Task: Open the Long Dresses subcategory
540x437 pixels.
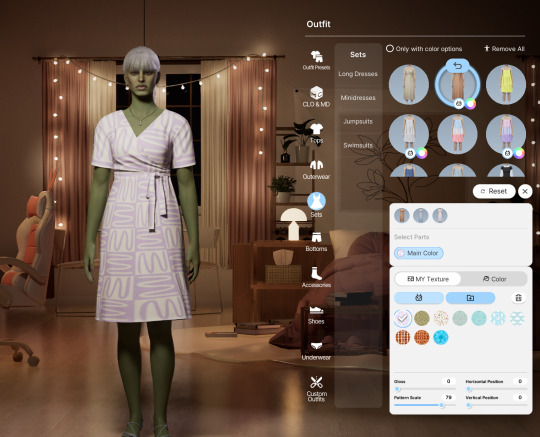Action: tap(358, 74)
